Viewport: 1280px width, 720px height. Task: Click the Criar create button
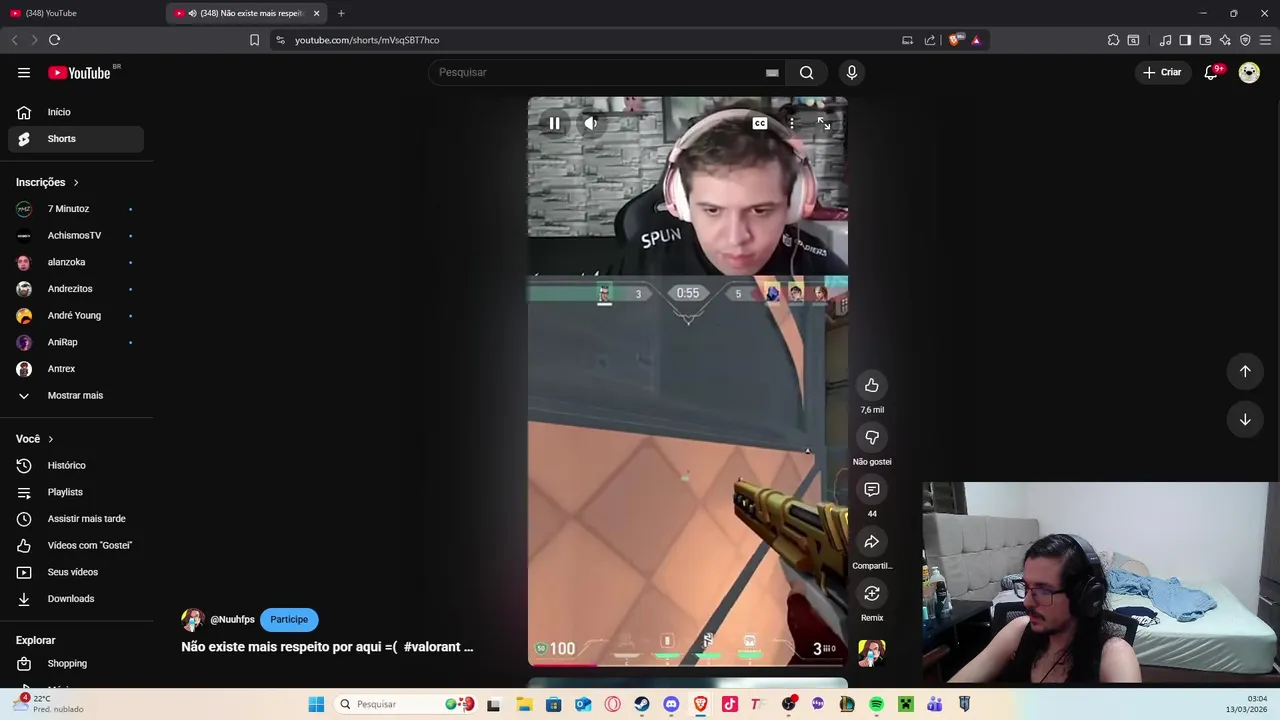tap(1162, 72)
